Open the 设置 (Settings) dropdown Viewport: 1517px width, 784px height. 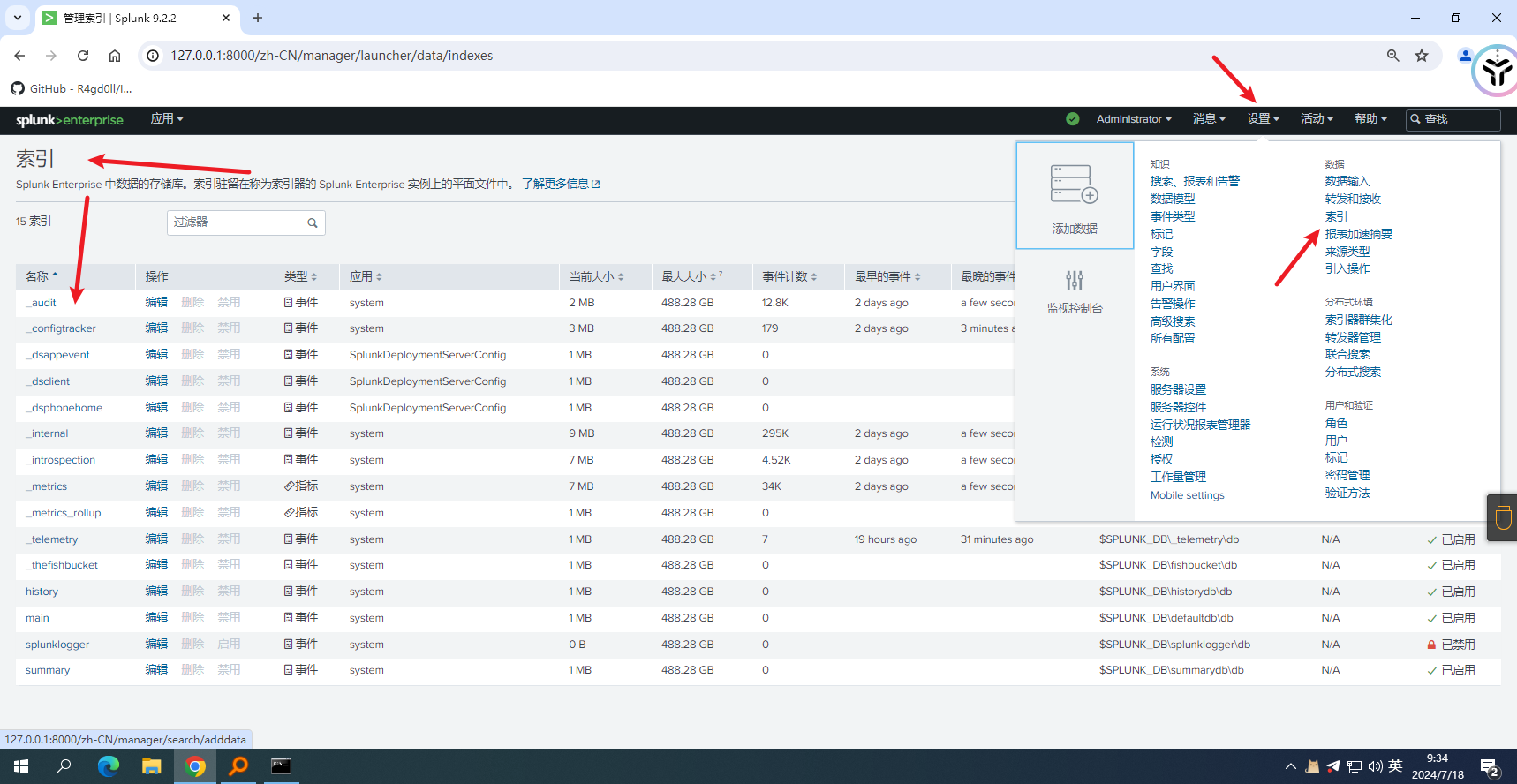[1263, 119]
